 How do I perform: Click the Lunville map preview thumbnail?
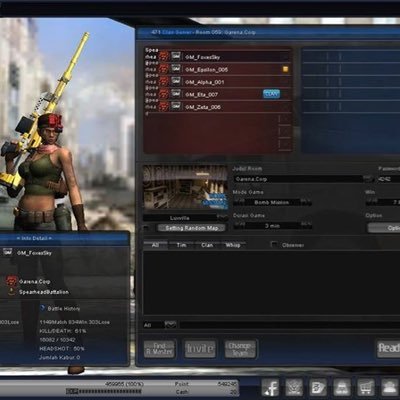pos(185,188)
